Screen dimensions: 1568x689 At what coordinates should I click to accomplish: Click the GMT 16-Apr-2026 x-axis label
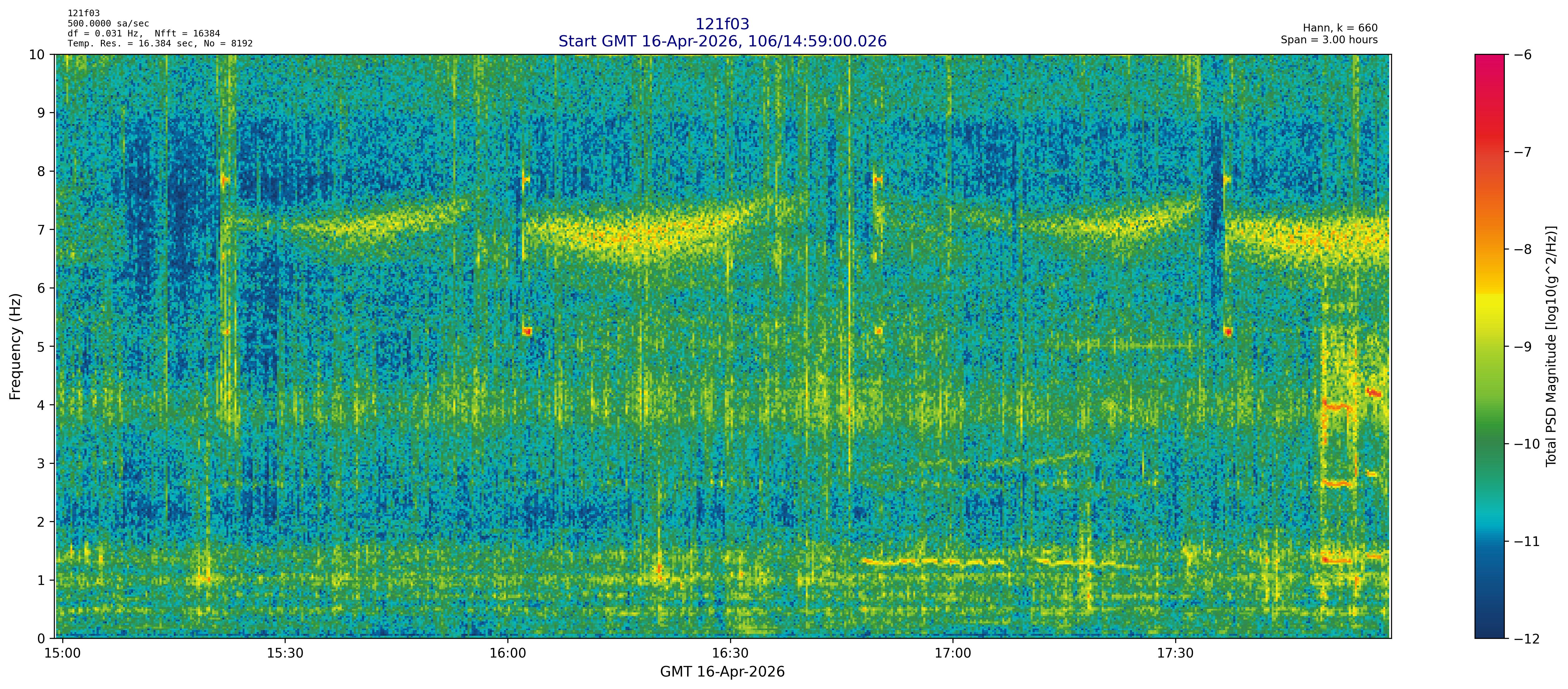[x=722, y=672]
